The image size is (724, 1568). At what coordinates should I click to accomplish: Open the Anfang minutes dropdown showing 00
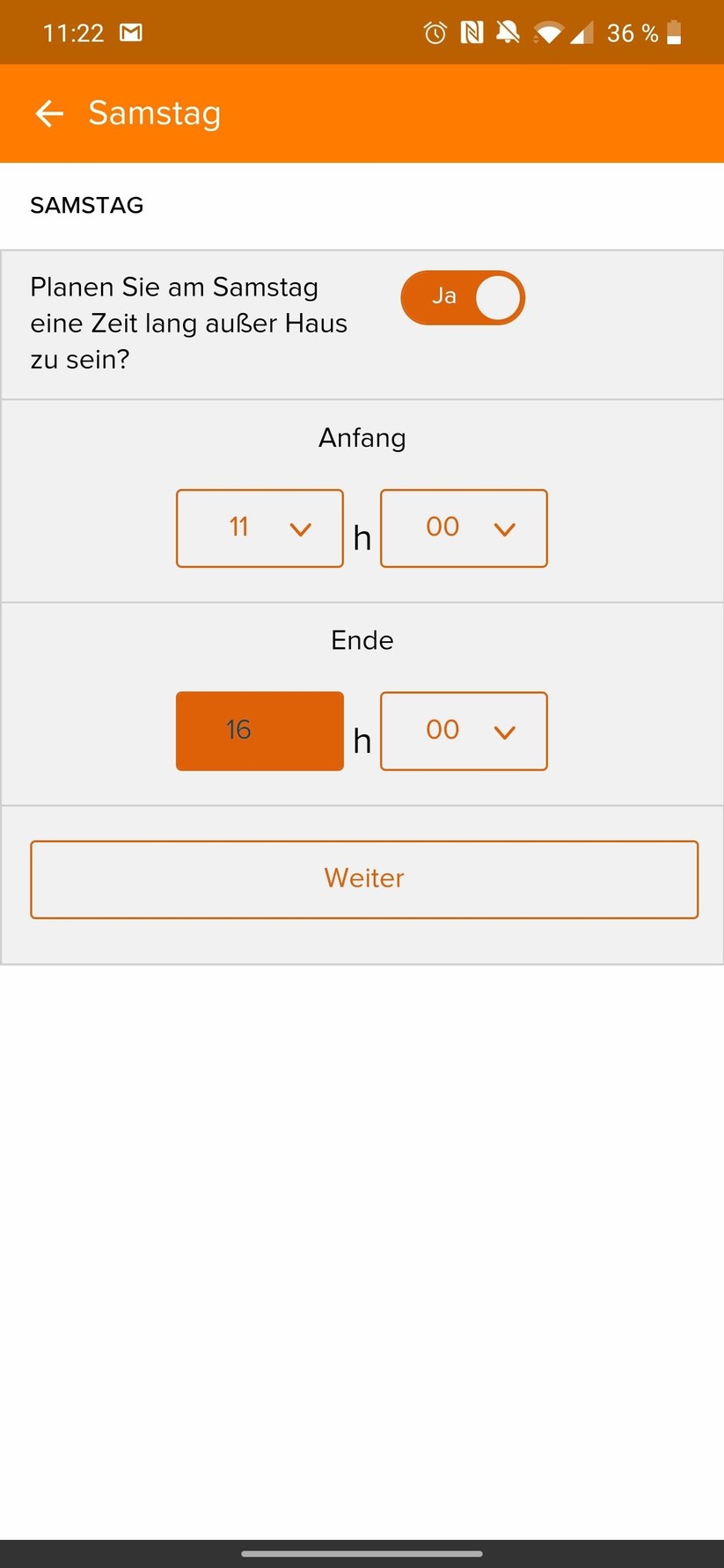pos(464,529)
